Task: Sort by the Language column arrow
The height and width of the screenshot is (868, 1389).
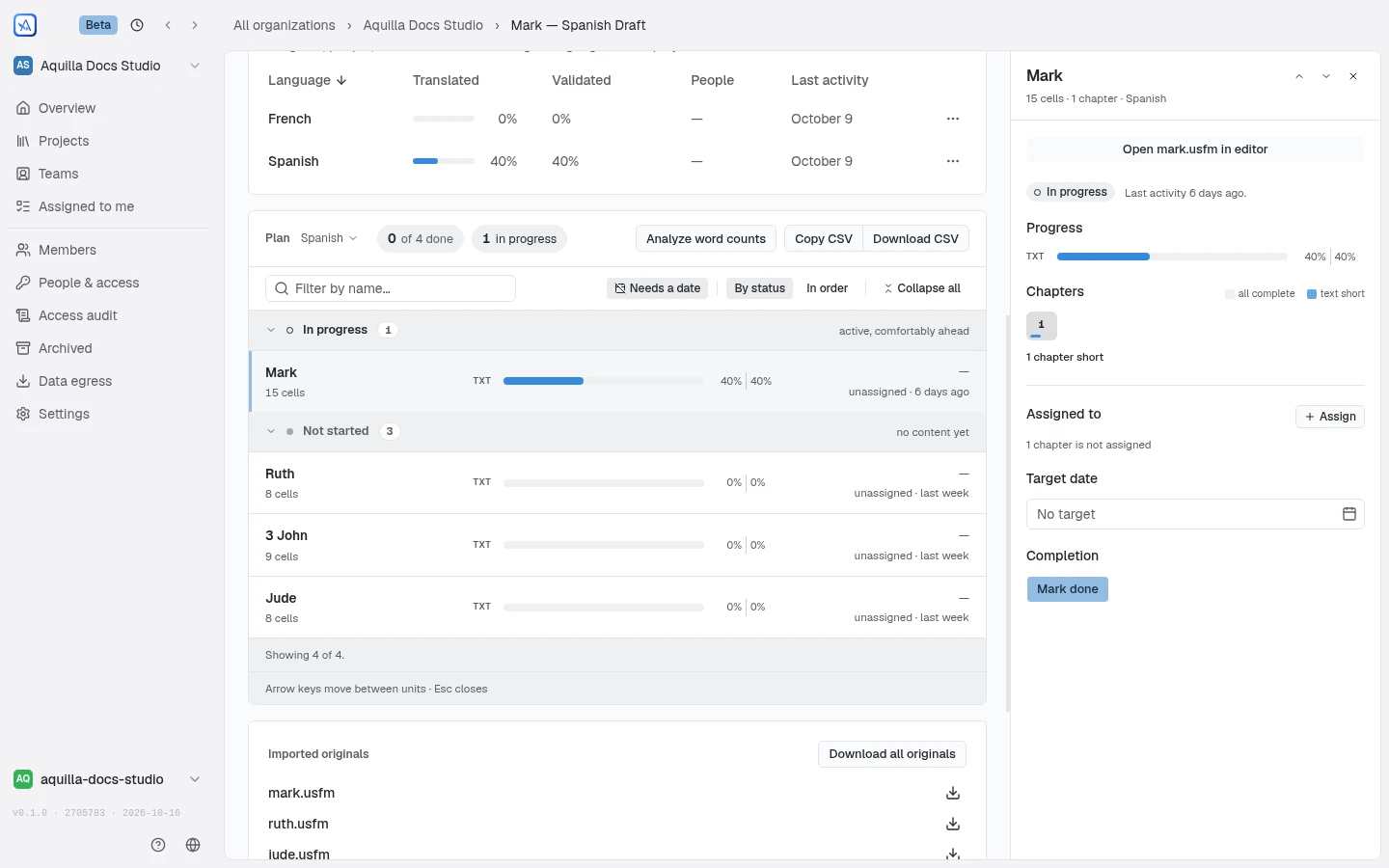Action: coord(341,80)
